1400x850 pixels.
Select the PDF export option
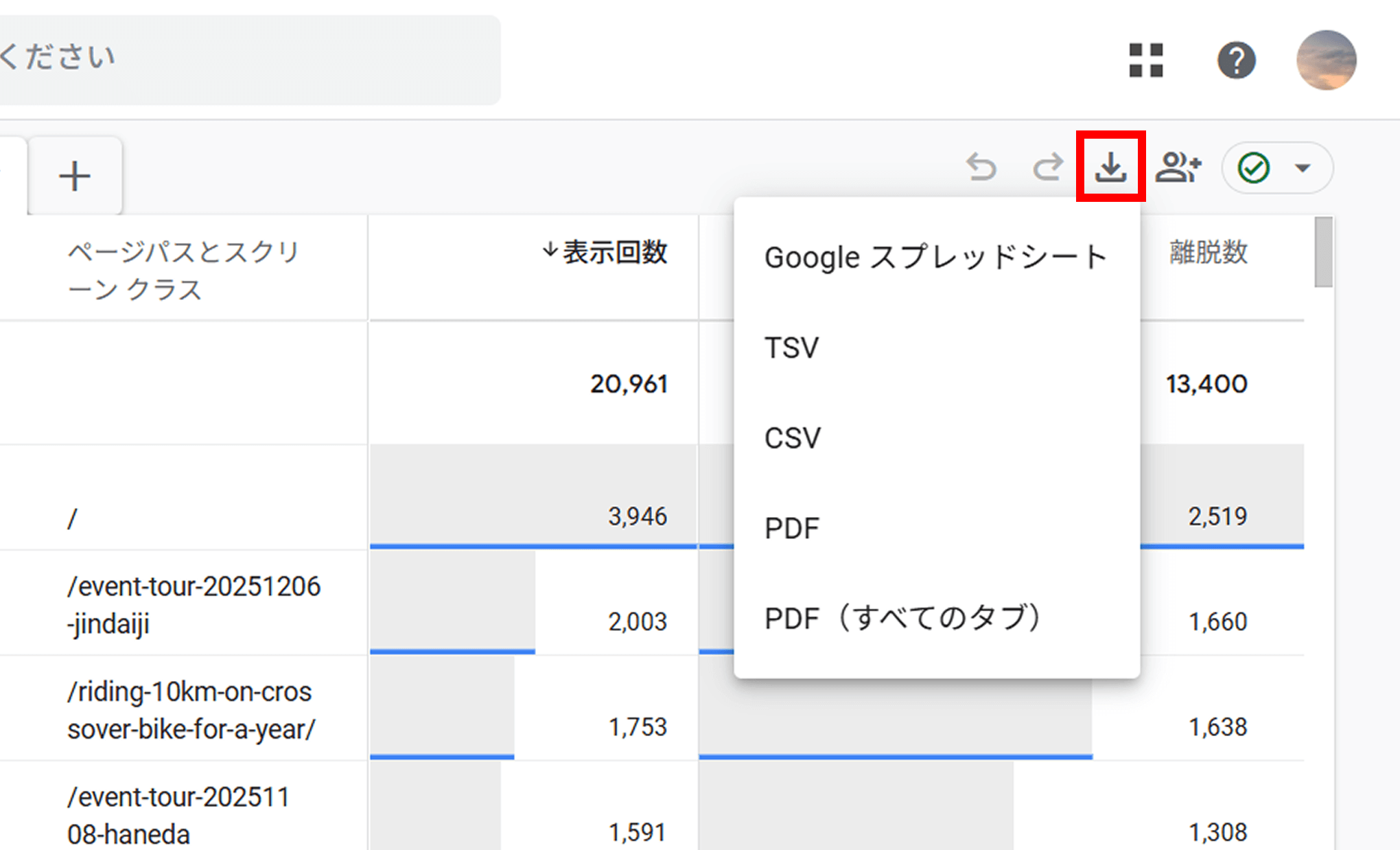791,527
